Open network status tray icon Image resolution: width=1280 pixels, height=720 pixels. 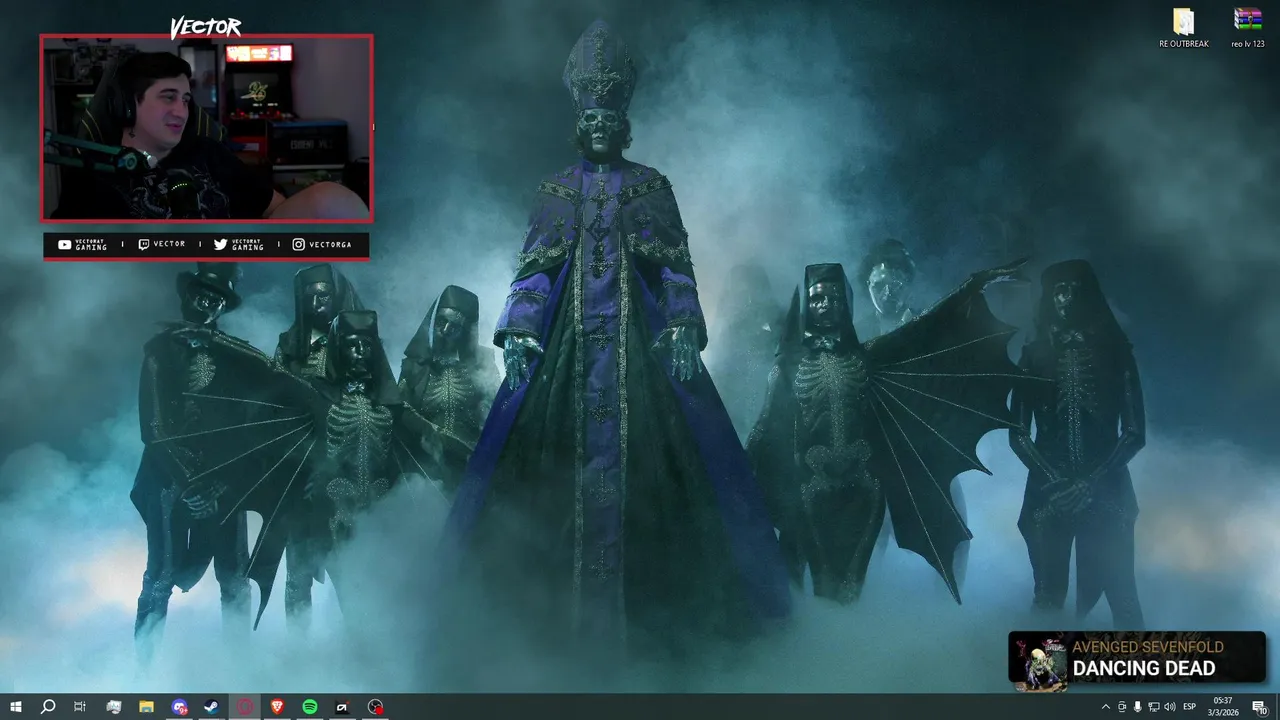pos(1153,707)
